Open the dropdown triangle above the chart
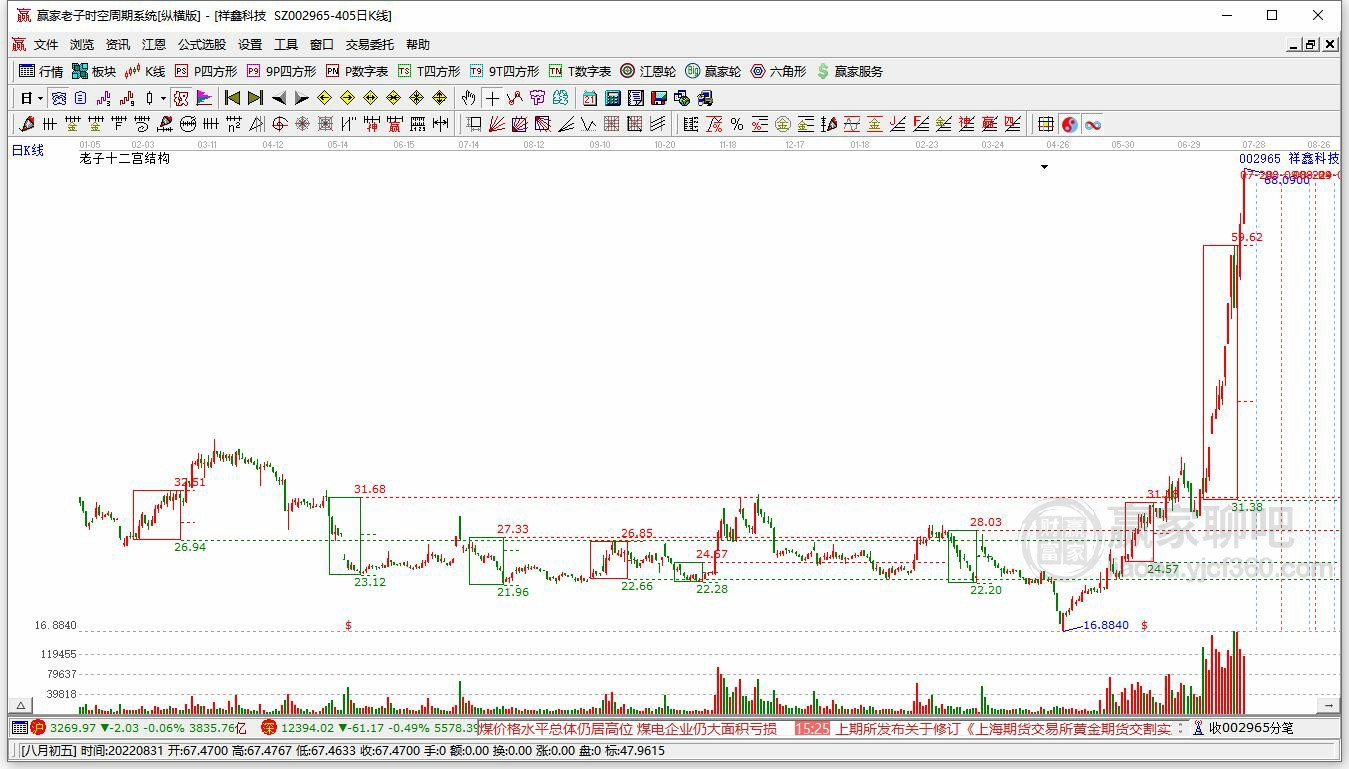 (1044, 167)
